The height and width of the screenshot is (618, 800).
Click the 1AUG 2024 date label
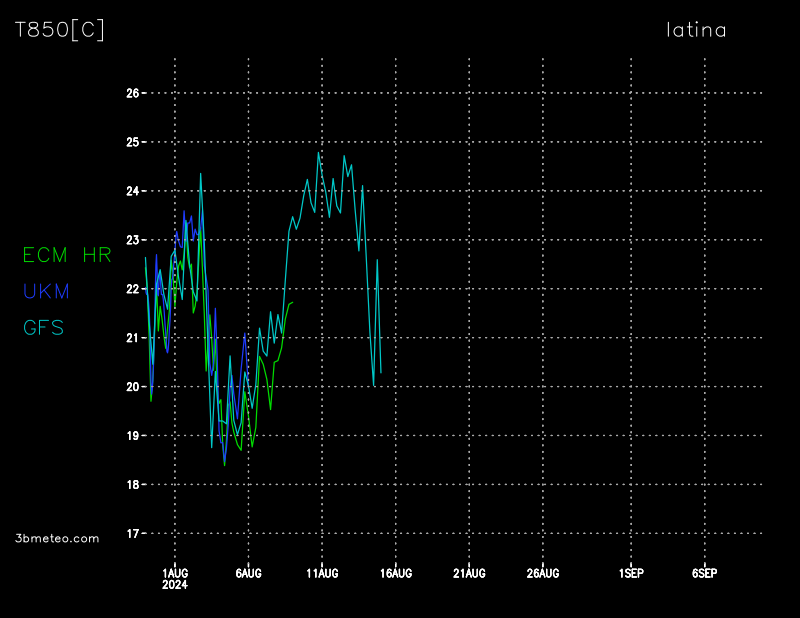coord(175,578)
